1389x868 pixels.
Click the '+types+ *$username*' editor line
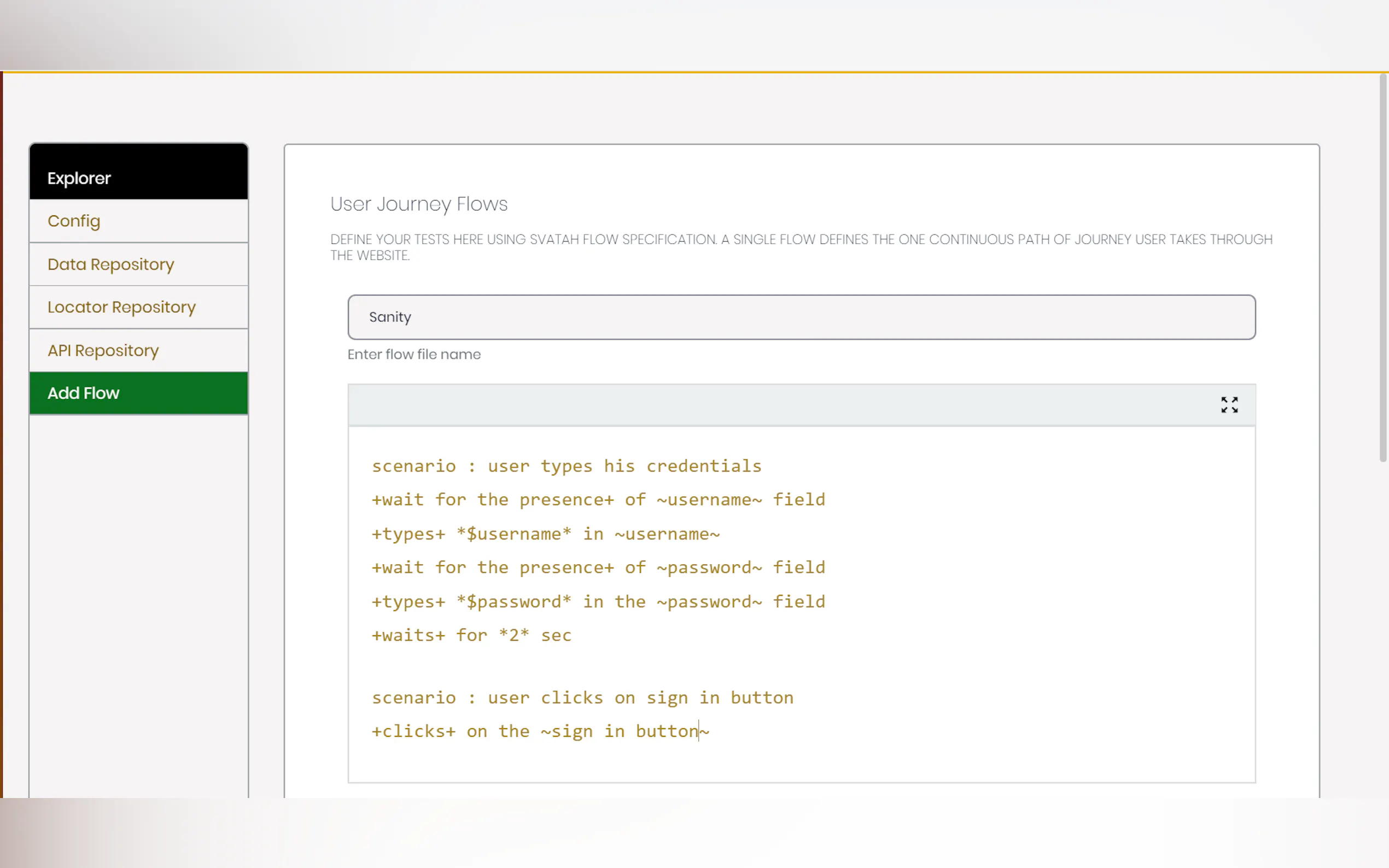tap(545, 534)
